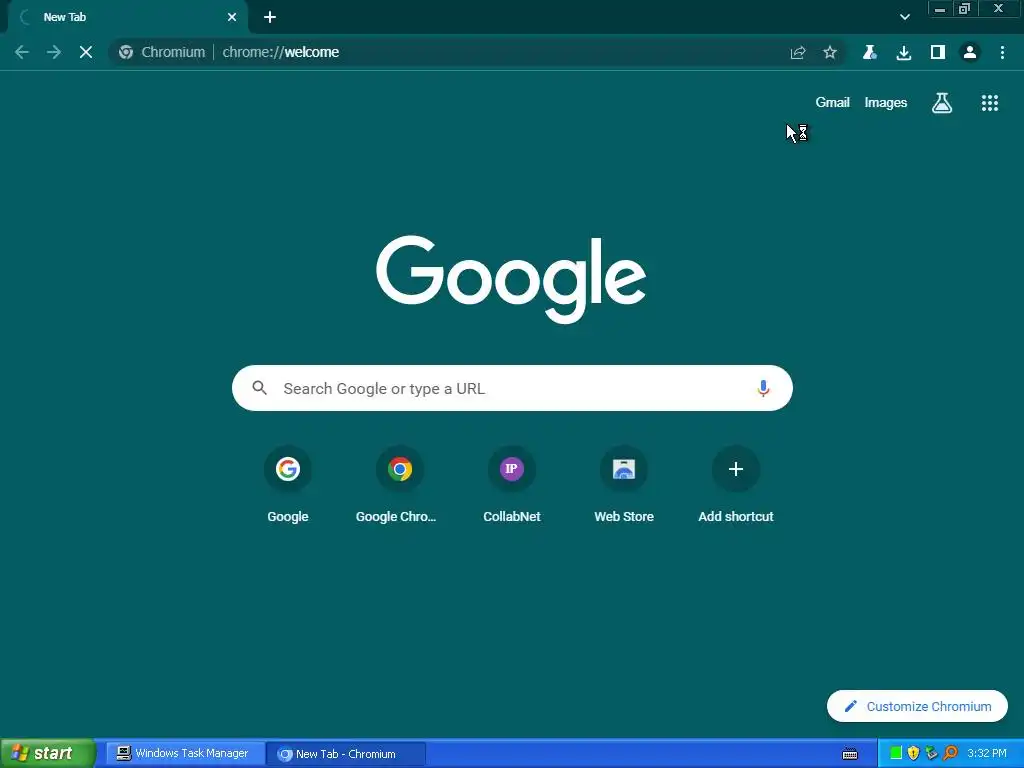The height and width of the screenshot is (768, 1024).
Task: Open the Search Labs flask icon beside Images
Action: [x=941, y=103]
